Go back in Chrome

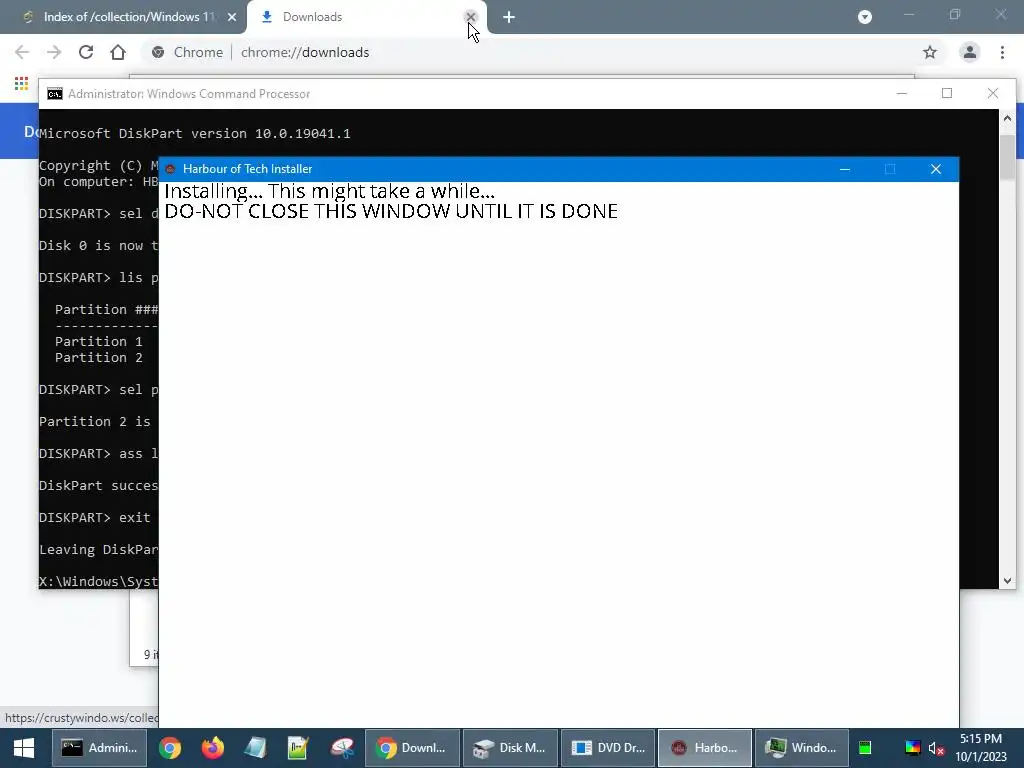(x=22, y=52)
